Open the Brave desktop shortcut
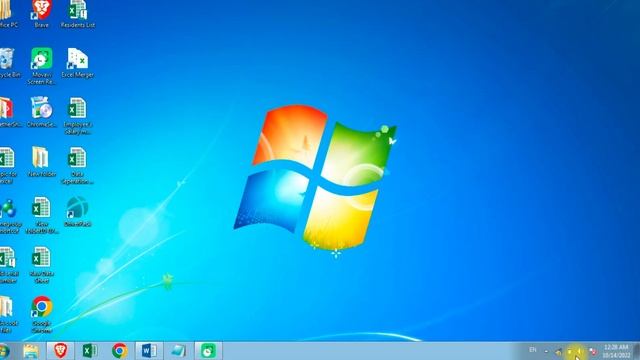This screenshot has width=640, height=360. pos(41,14)
